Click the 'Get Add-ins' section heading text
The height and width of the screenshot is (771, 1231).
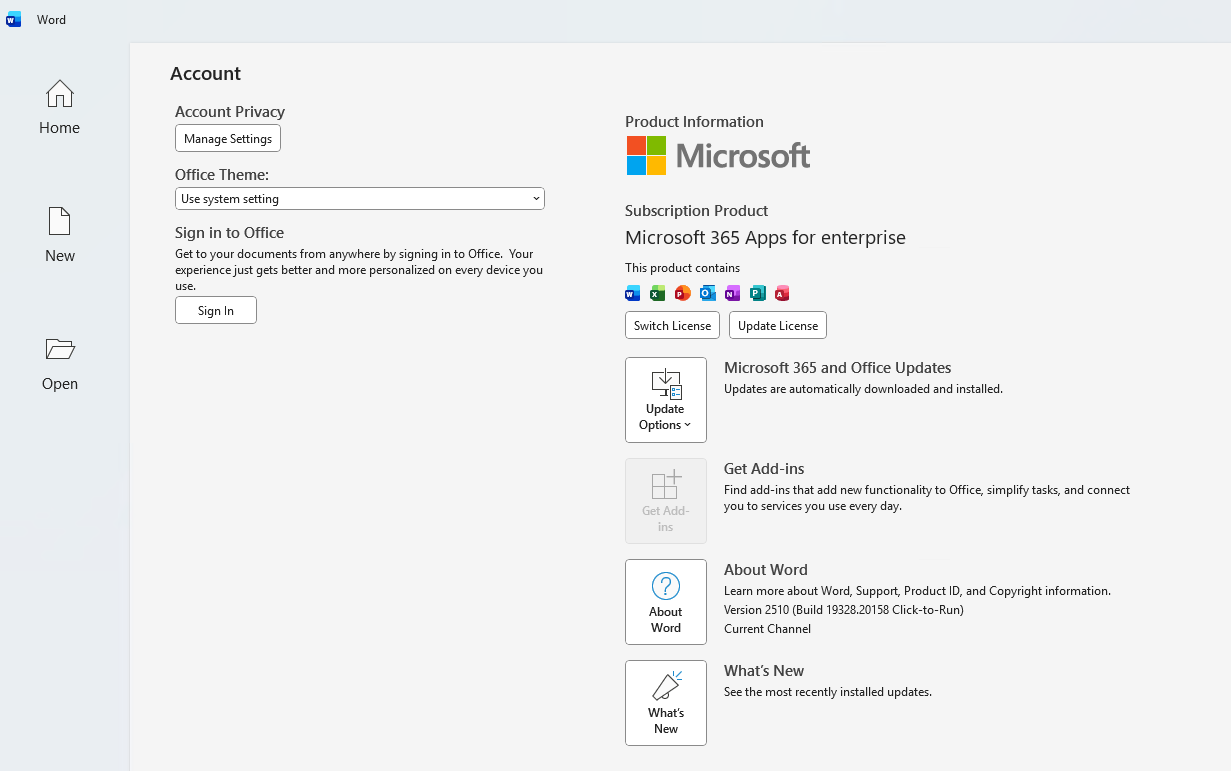764,469
